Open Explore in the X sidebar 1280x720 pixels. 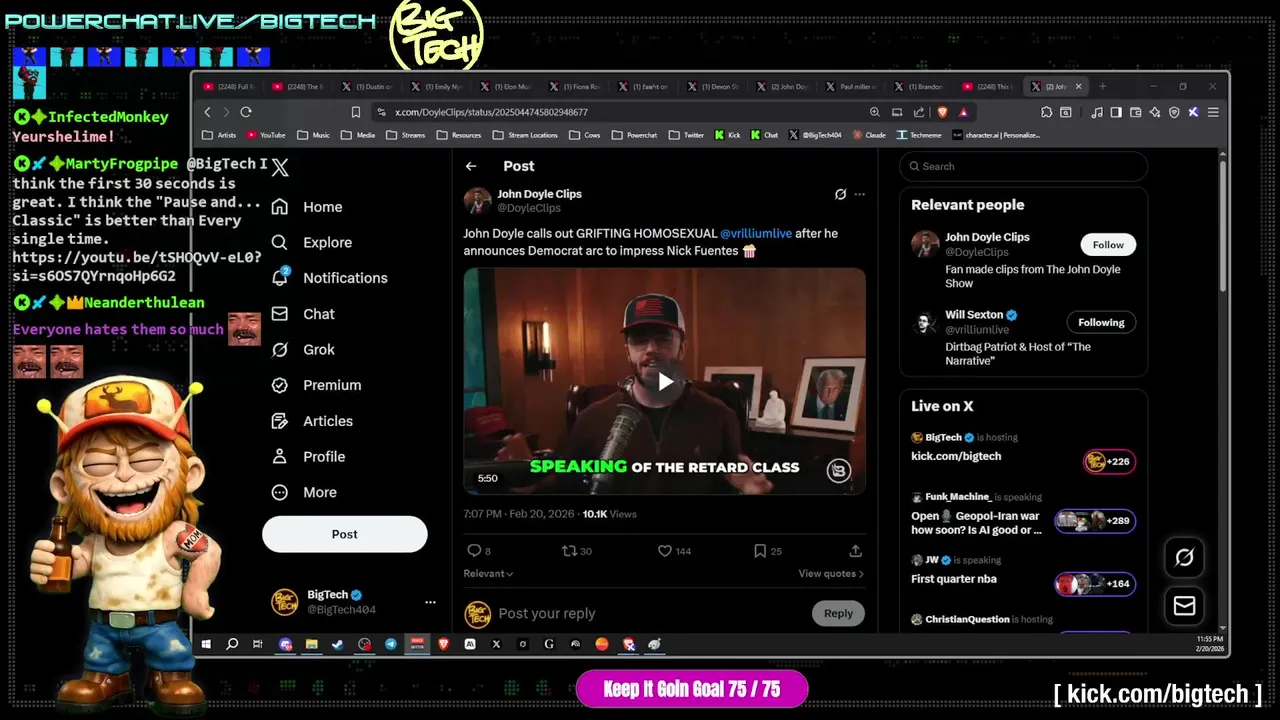pos(311,242)
